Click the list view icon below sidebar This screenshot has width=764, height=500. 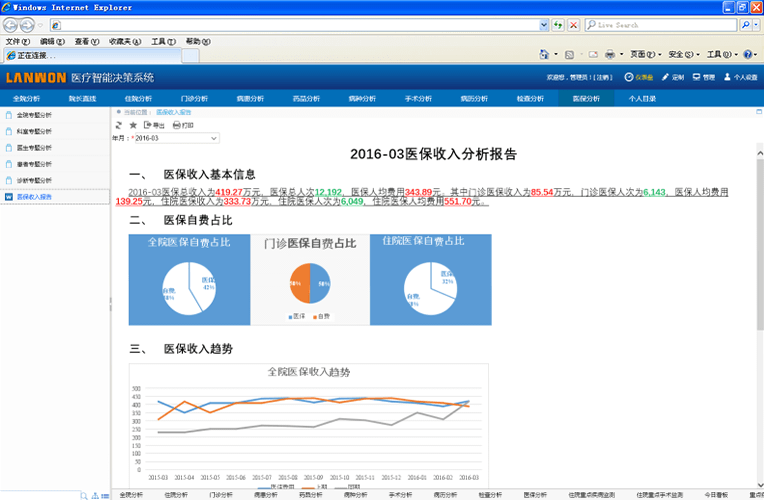[x=105, y=496]
